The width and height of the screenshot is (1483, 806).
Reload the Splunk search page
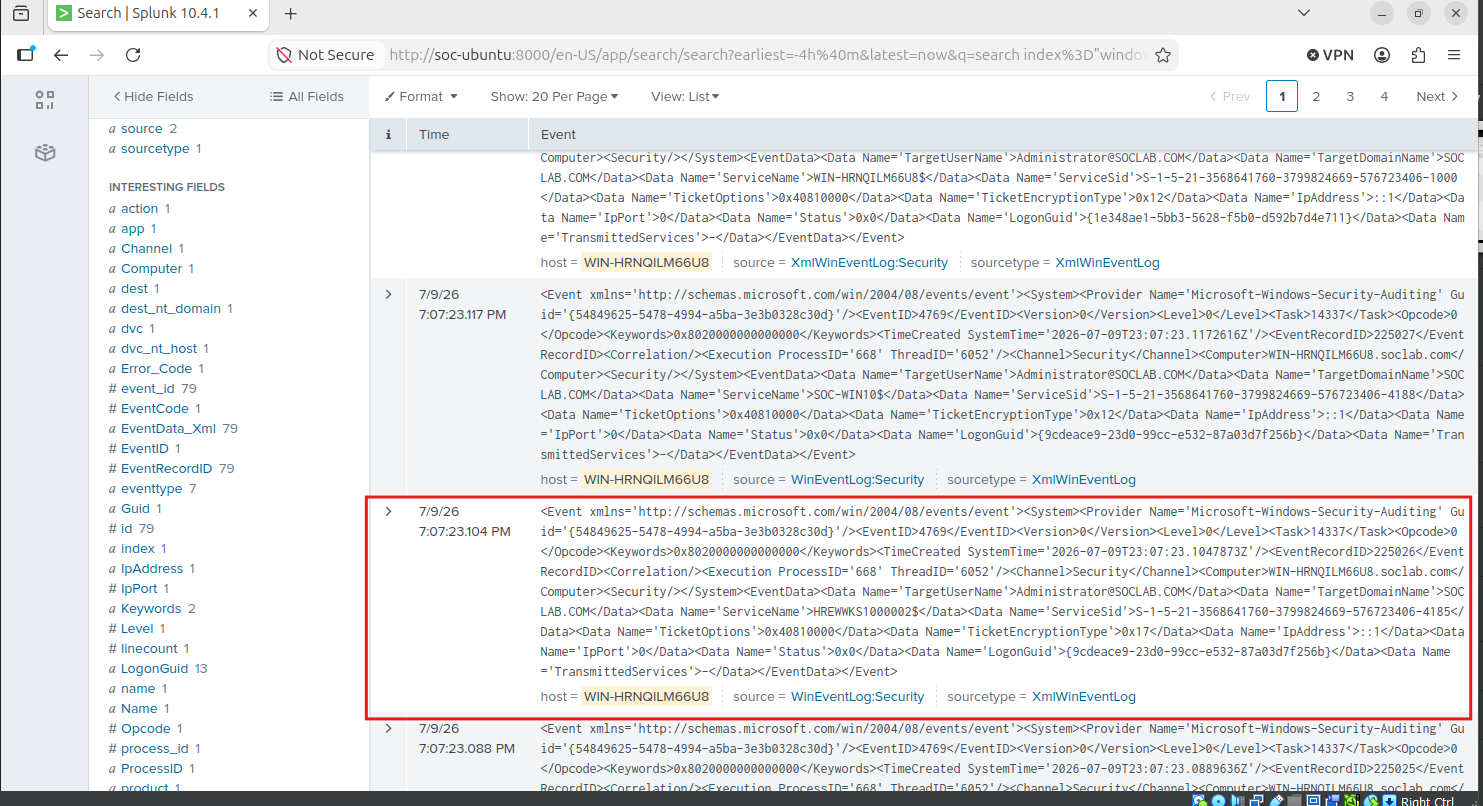pyautogui.click(x=133, y=55)
